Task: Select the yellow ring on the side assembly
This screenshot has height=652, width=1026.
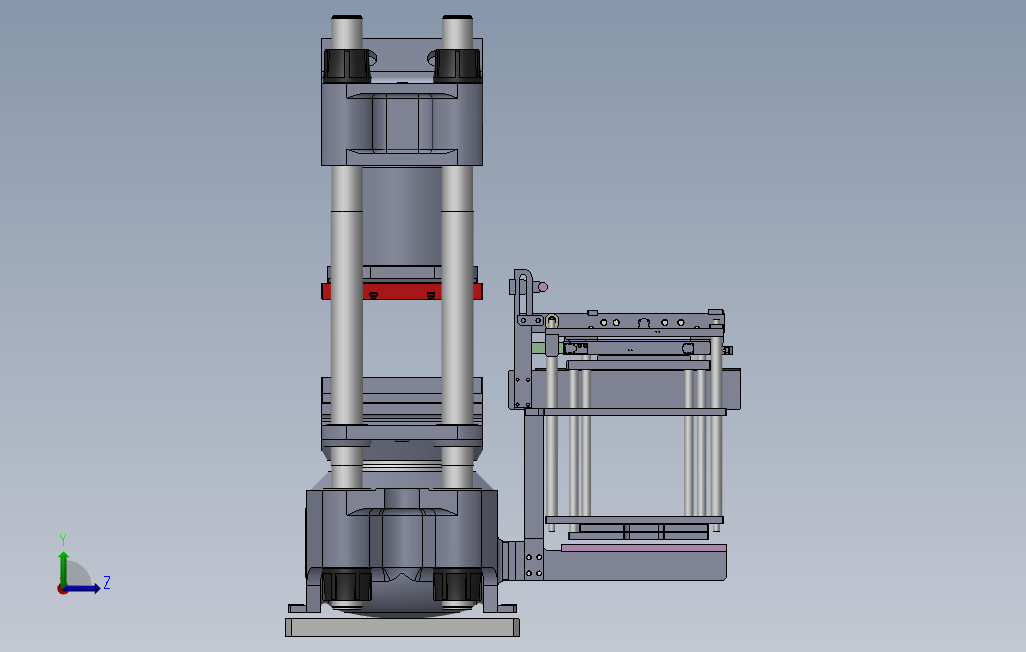Action: [x=552, y=321]
